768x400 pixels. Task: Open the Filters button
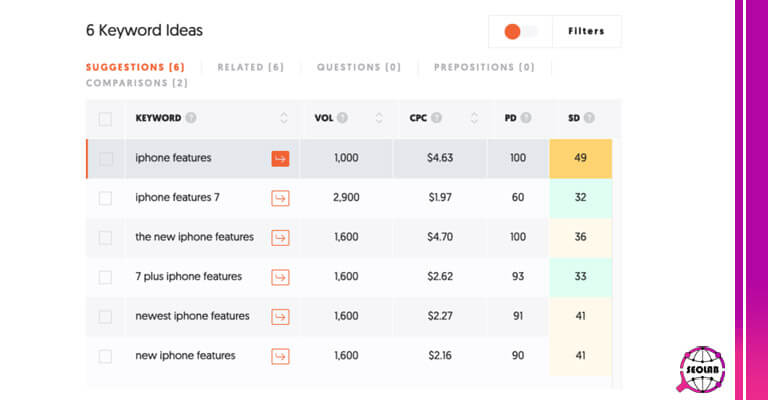pos(586,31)
